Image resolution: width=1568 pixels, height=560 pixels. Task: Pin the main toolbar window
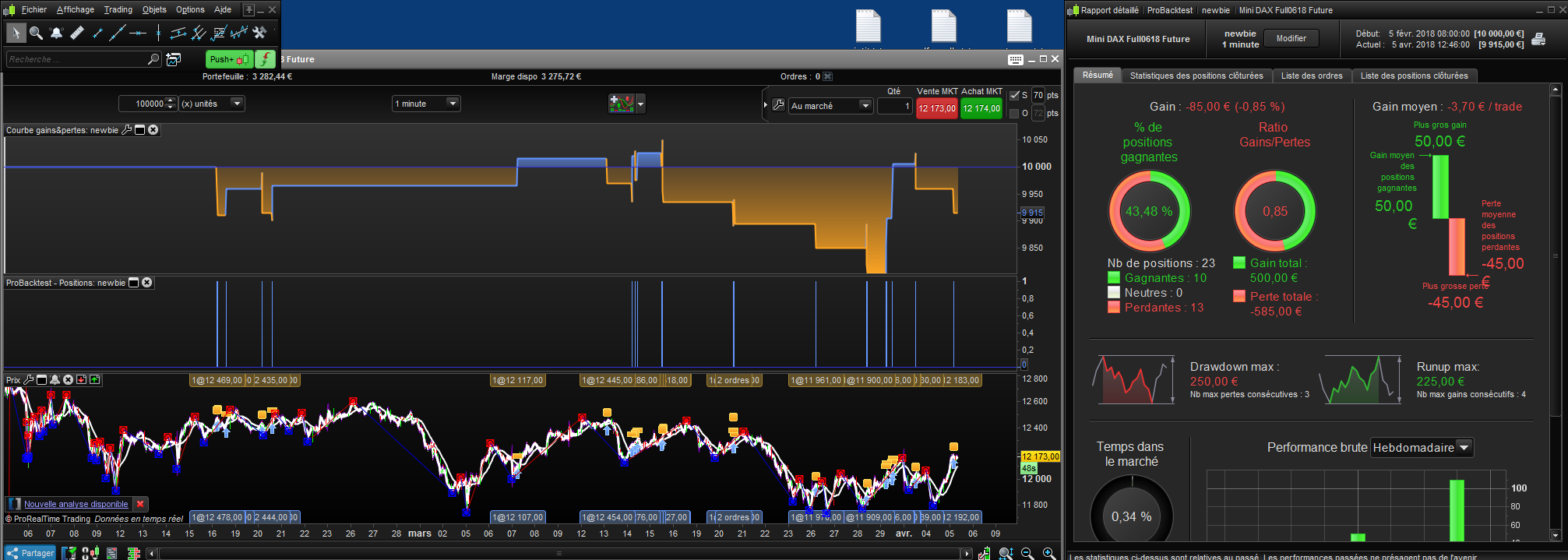(248, 9)
